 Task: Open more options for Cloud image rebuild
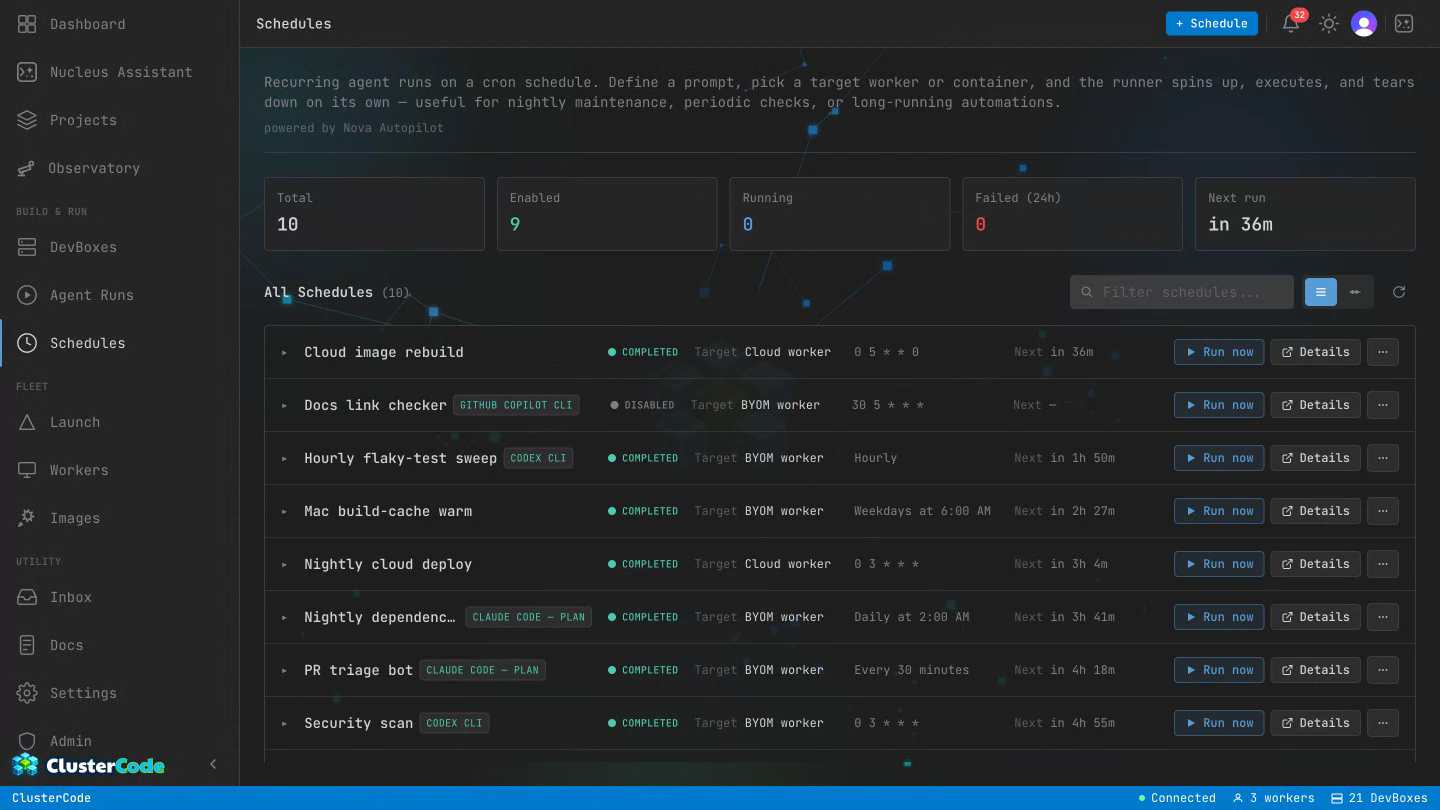click(1383, 352)
